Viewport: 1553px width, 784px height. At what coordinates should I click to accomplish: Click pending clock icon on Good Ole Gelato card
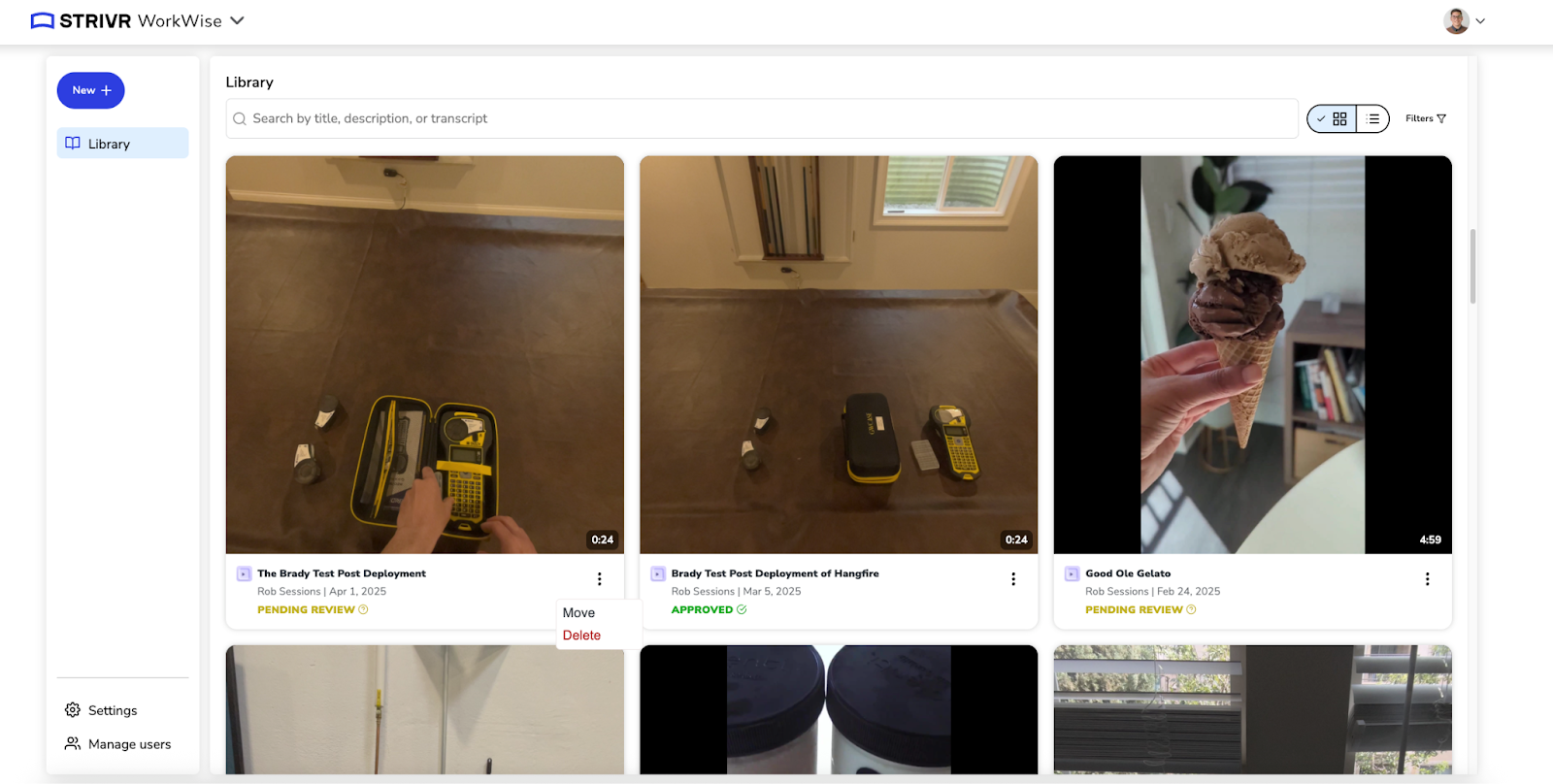coord(1191,609)
